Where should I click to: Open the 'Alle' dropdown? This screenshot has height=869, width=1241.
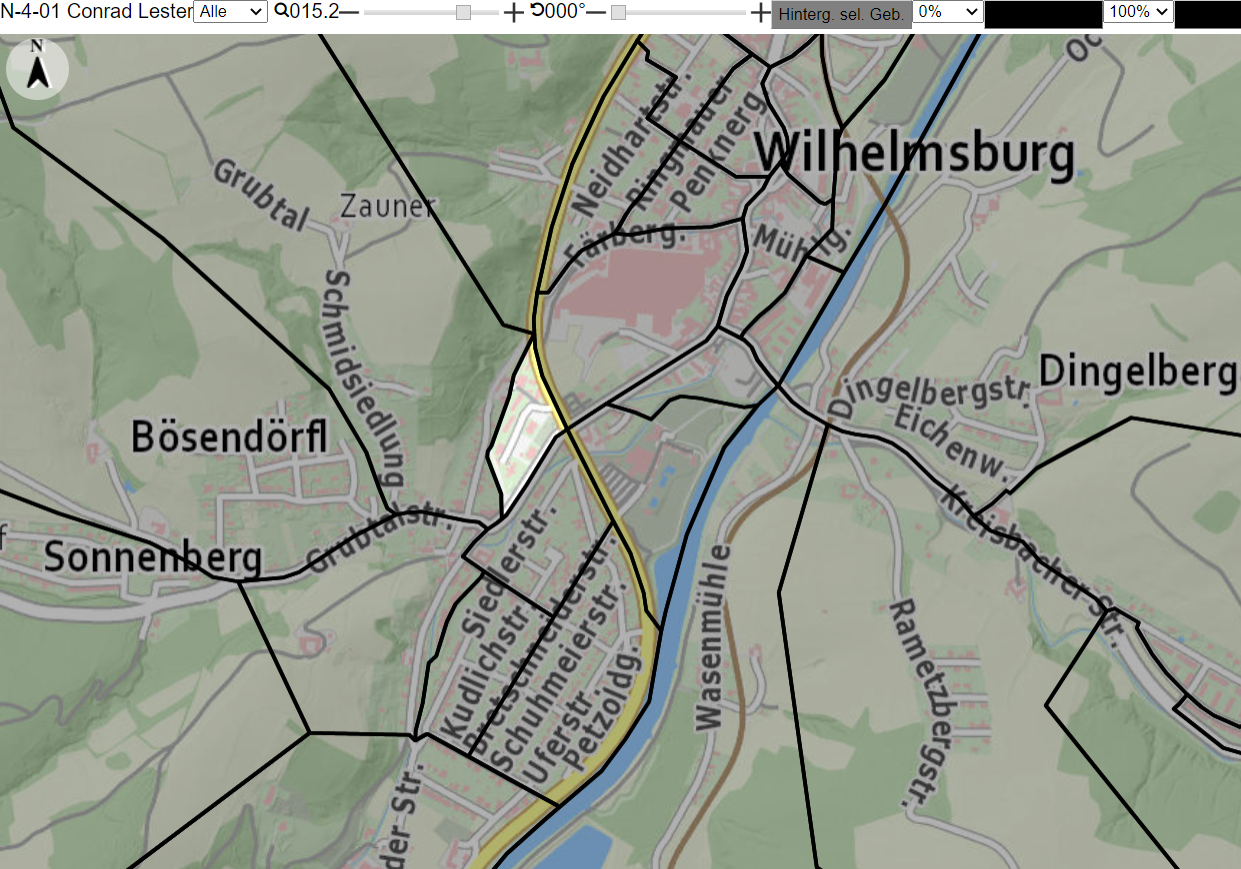(230, 12)
